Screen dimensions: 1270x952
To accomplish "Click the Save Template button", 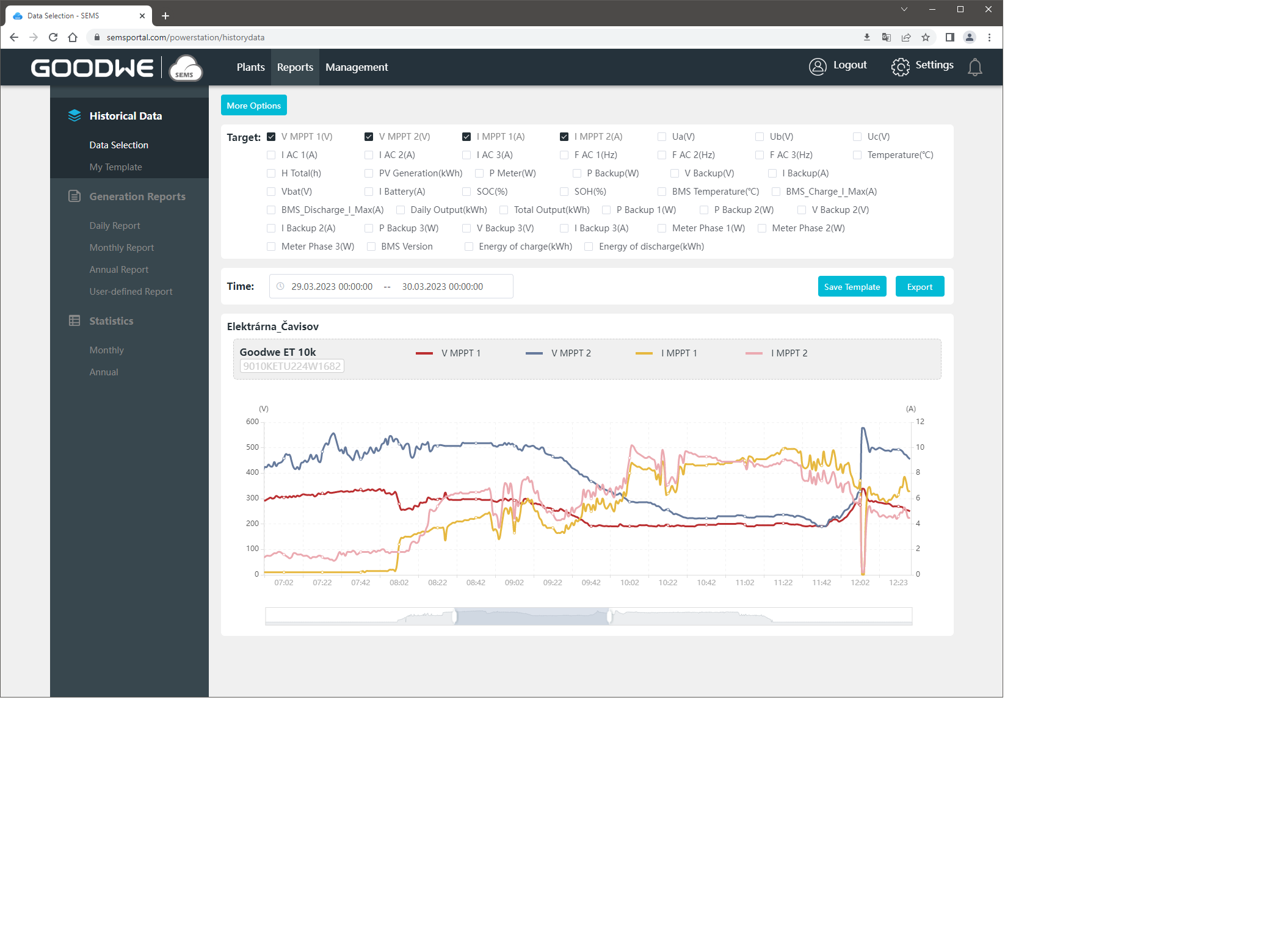I will coord(852,287).
